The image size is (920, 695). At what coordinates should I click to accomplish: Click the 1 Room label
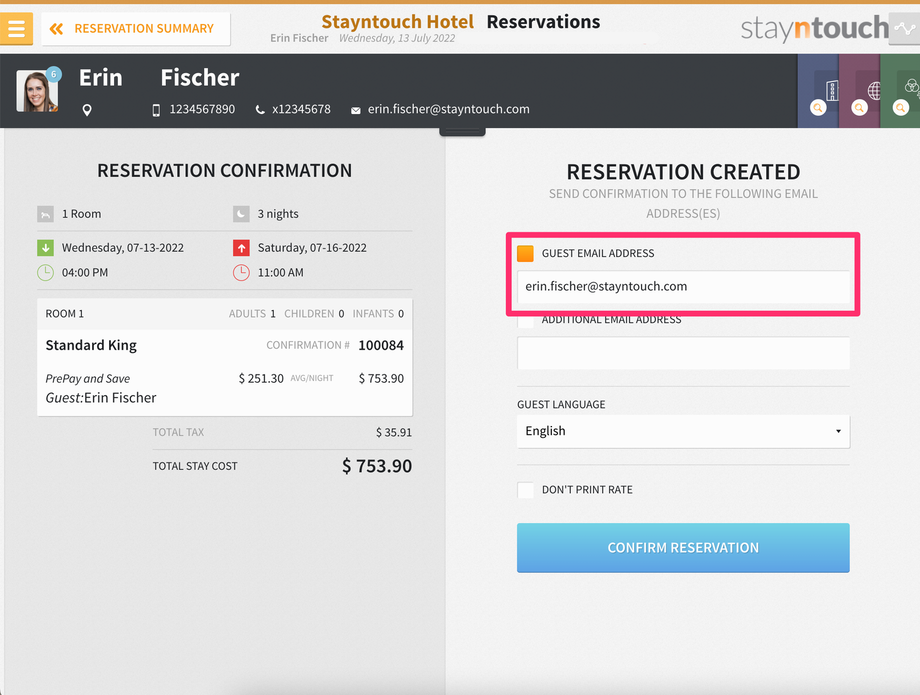[82, 214]
